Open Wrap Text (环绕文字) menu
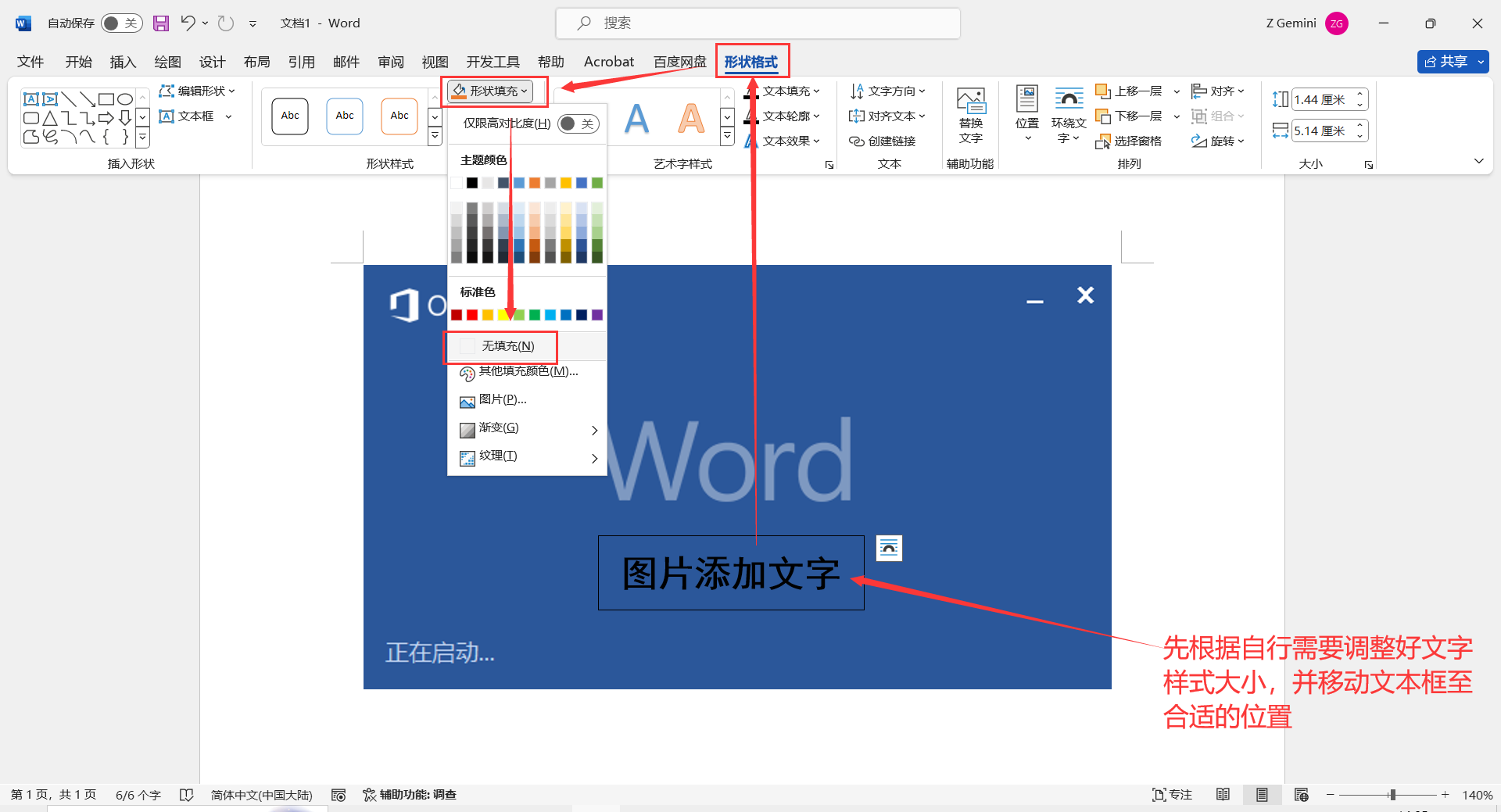The height and width of the screenshot is (812, 1501). click(x=1069, y=116)
